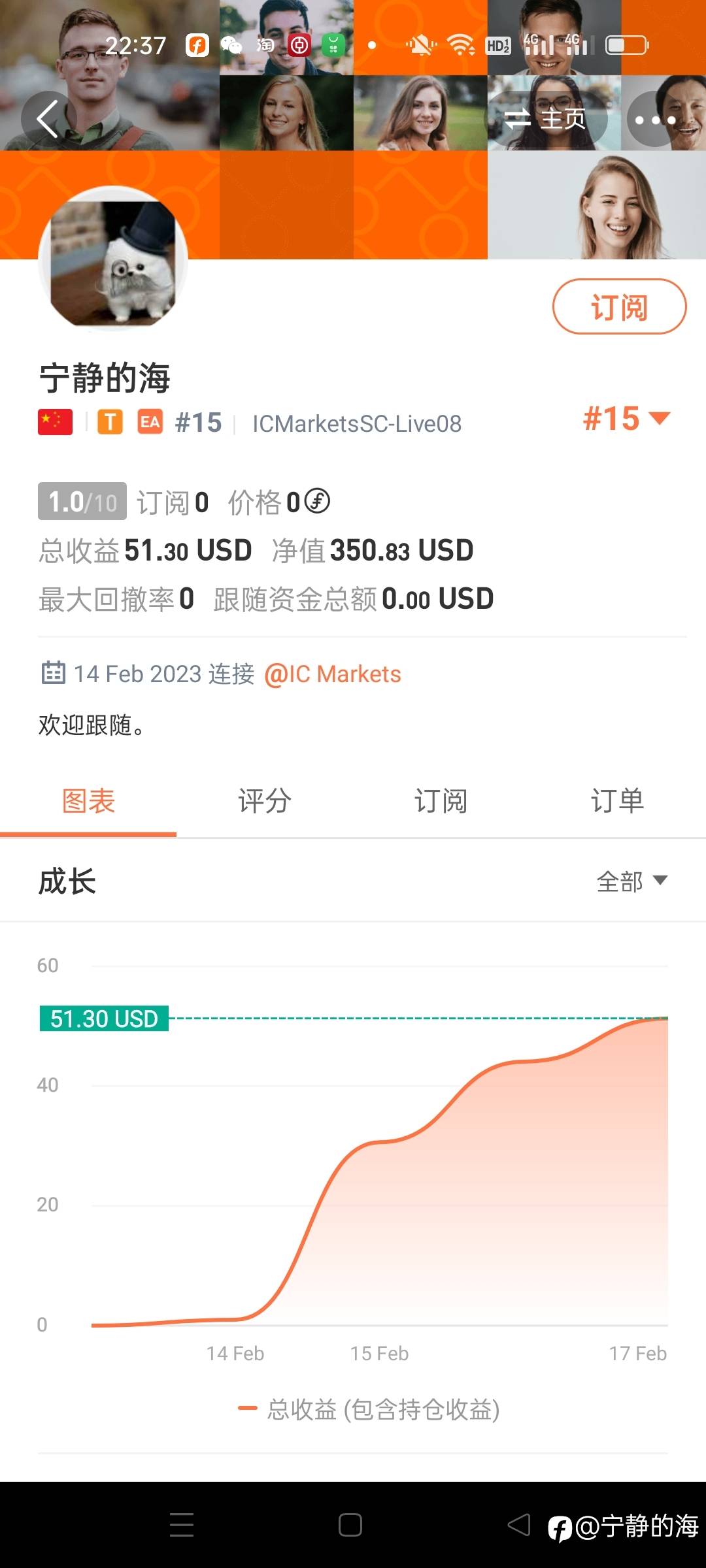Open the @IC Markets link
Image resolution: width=706 pixels, height=1568 pixels.
[x=333, y=674]
